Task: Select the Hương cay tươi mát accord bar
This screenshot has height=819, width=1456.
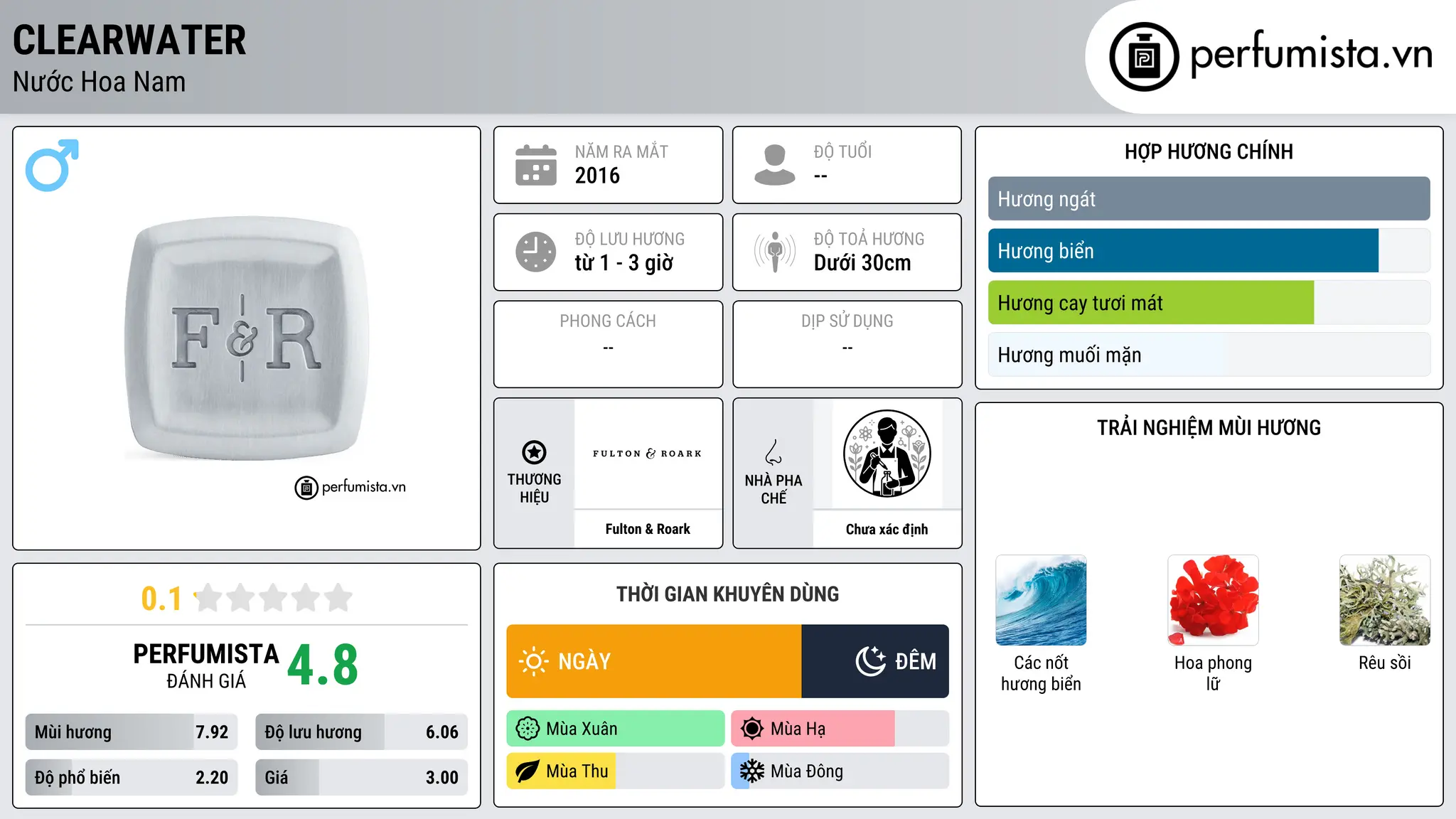Action: (1209, 303)
